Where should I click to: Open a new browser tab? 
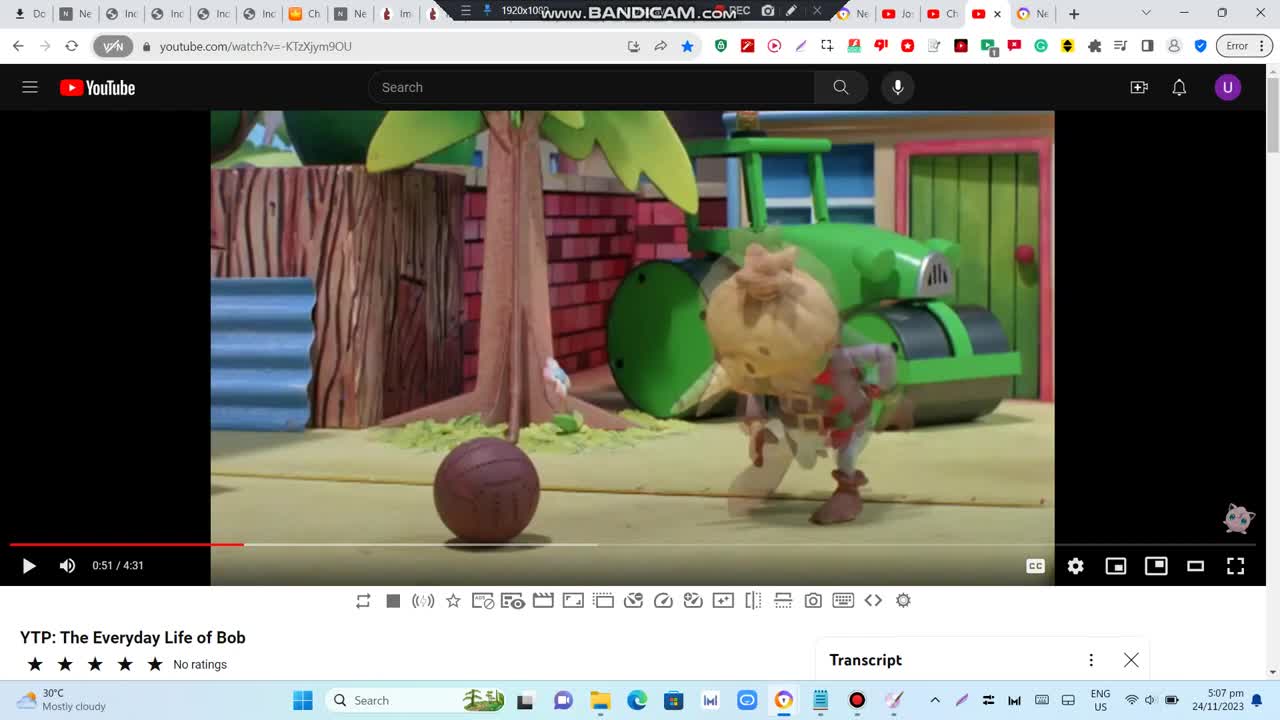[1073, 14]
